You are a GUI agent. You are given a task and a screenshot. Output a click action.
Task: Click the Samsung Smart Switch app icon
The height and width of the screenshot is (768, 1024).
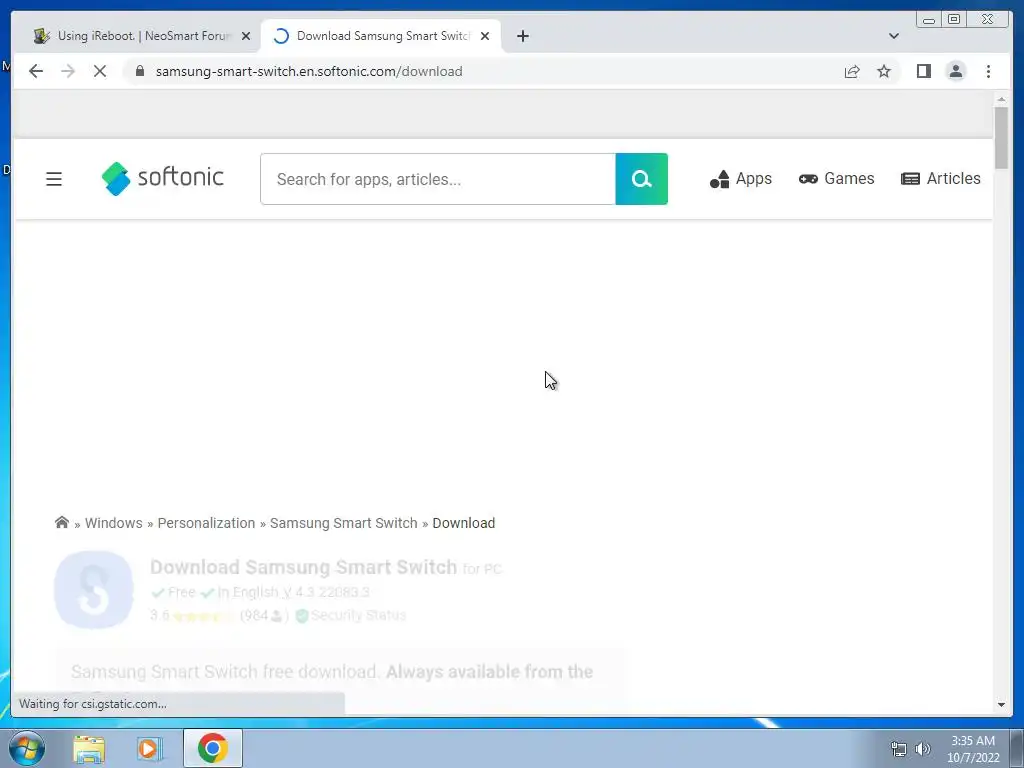pyautogui.click(x=94, y=590)
